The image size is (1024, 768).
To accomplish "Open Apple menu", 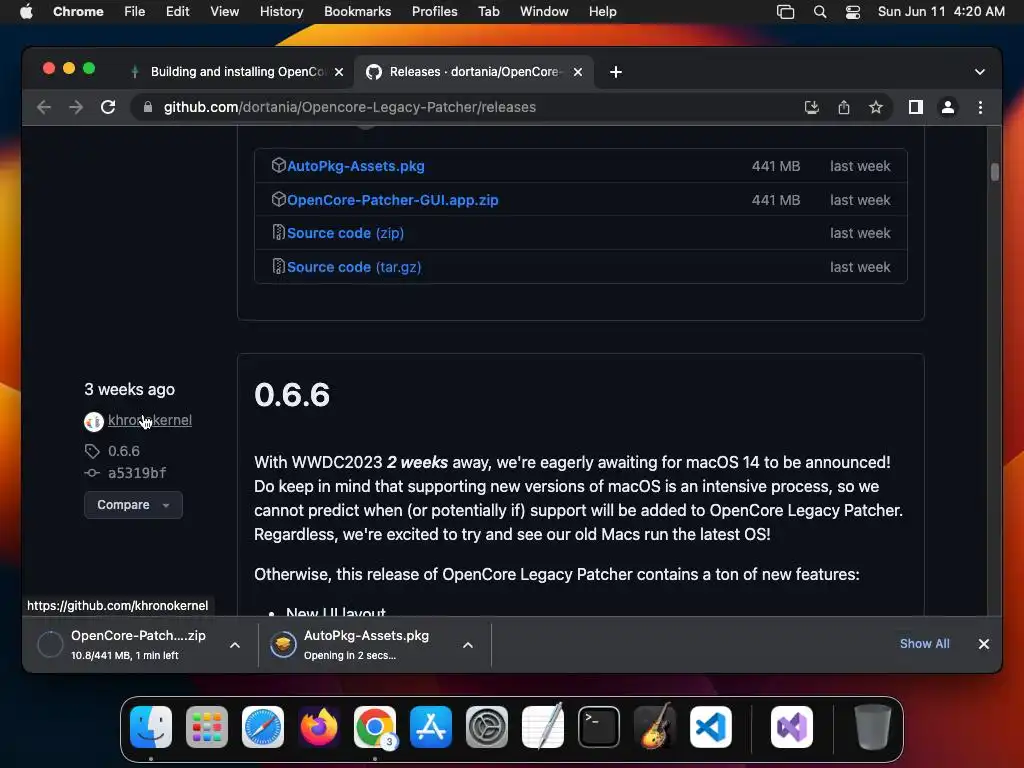I will pyautogui.click(x=26, y=12).
